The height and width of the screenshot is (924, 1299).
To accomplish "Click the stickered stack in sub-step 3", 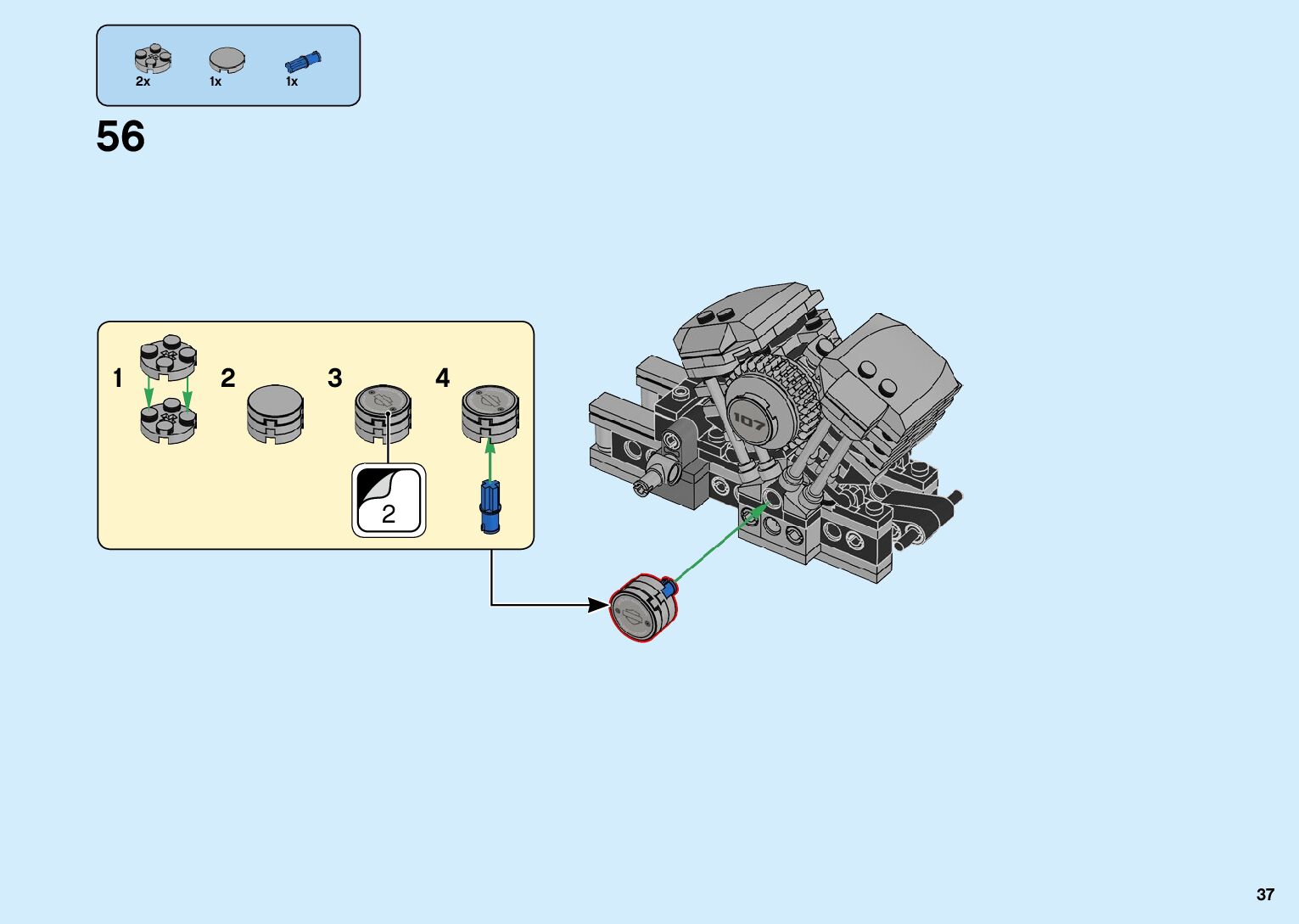I will click(x=383, y=413).
